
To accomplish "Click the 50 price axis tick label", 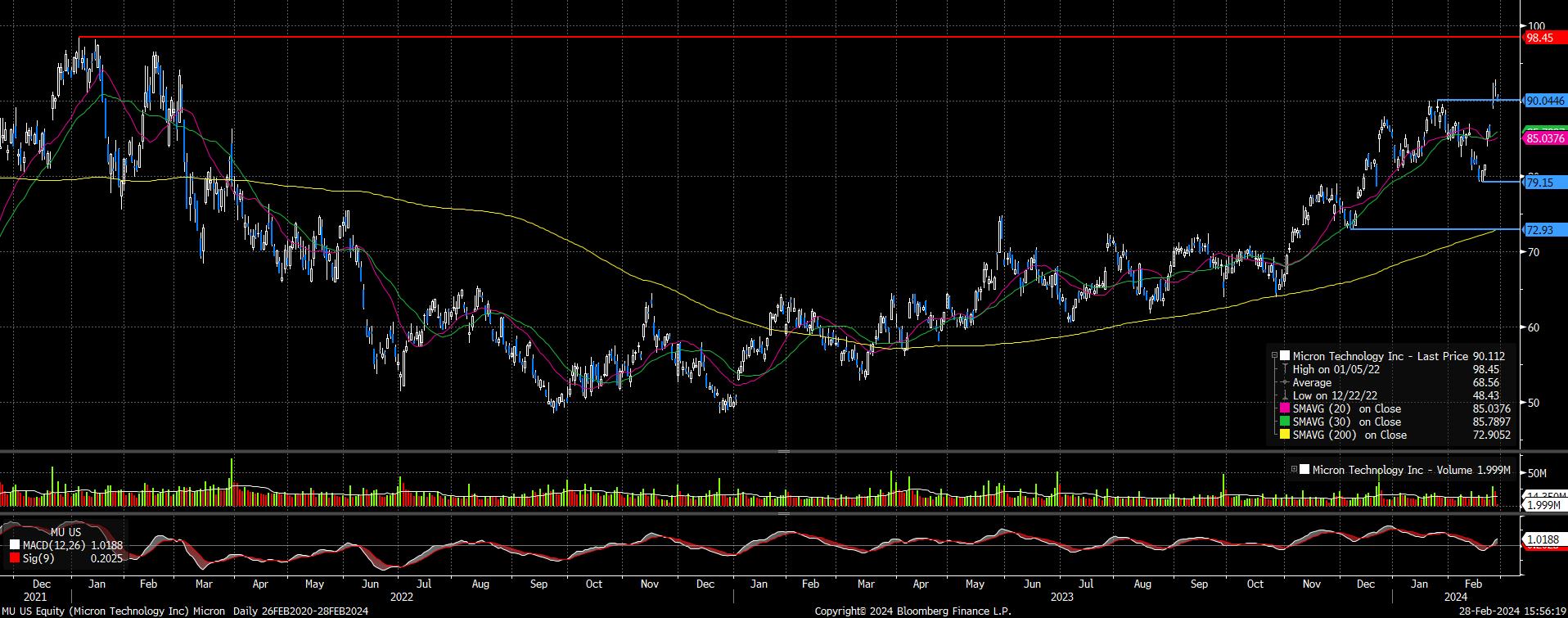I will [x=1534, y=403].
